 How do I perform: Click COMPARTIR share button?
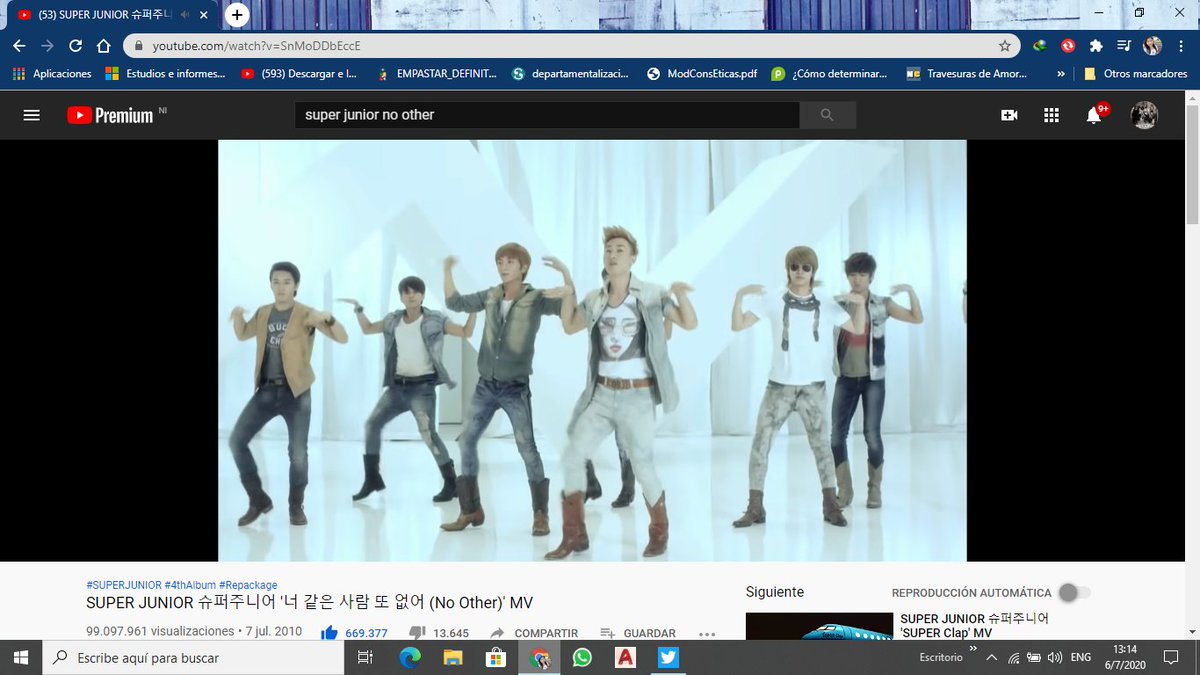534,633
